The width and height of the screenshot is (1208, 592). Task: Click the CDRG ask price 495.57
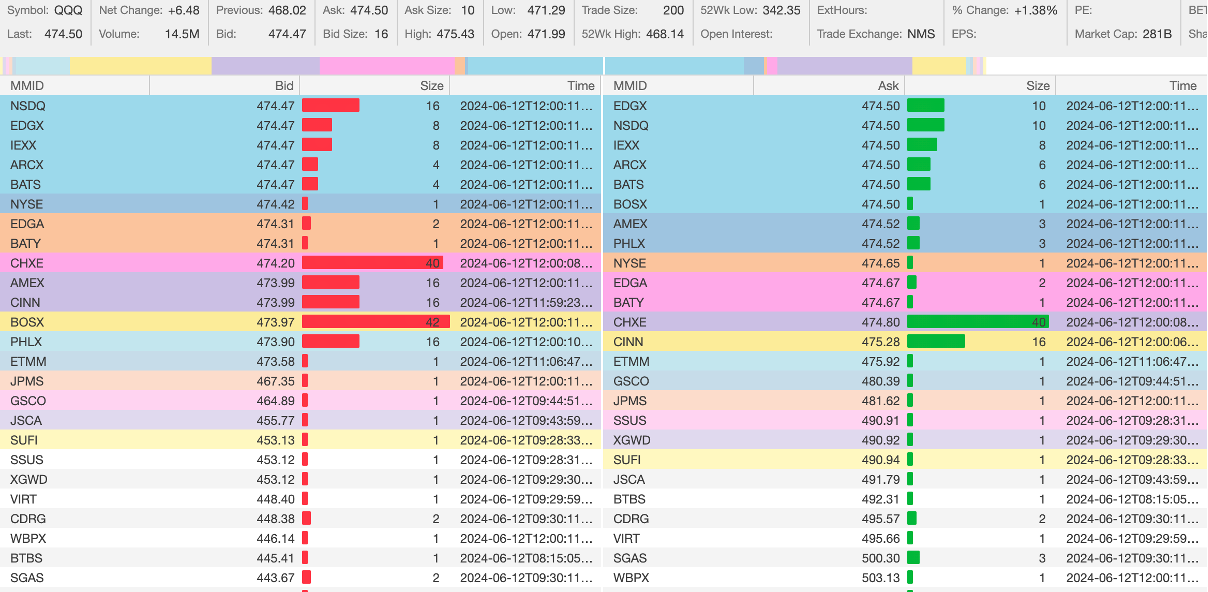coord(880,519)
